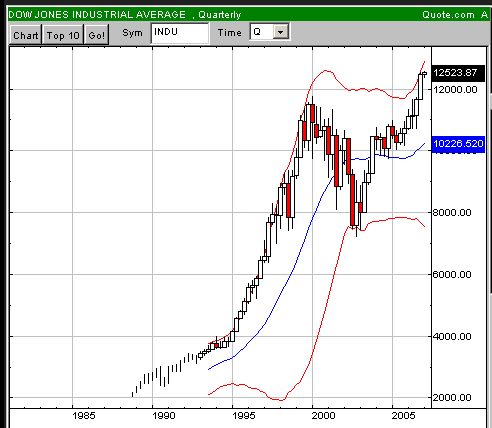The width and height of the screenshot is (492, 428).
Task: Open the Time period dropdown arrow
Action: click(x=280, y=32)
